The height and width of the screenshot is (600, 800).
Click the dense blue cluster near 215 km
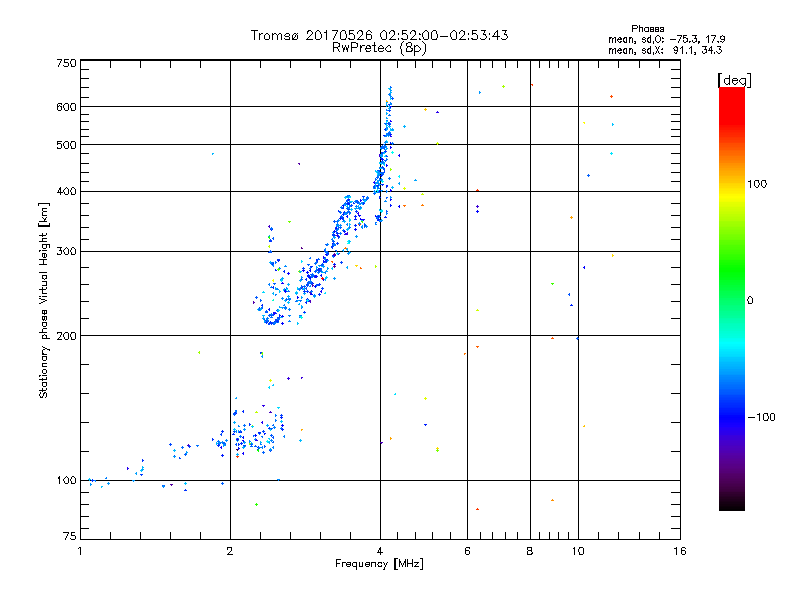(x=272, y=319)
